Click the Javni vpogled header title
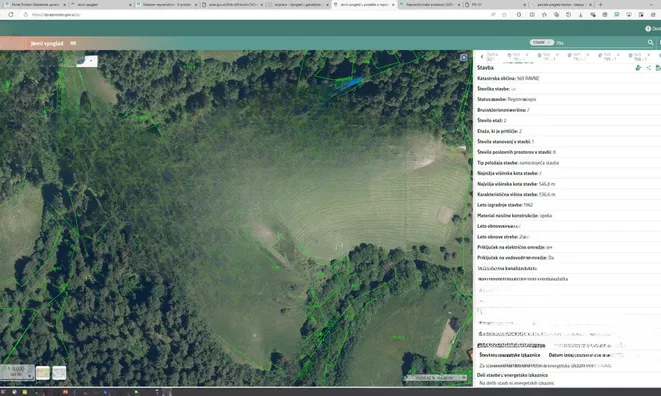This screenshot has width=661, height=396. pyautogui.click(x=47, y=43)
